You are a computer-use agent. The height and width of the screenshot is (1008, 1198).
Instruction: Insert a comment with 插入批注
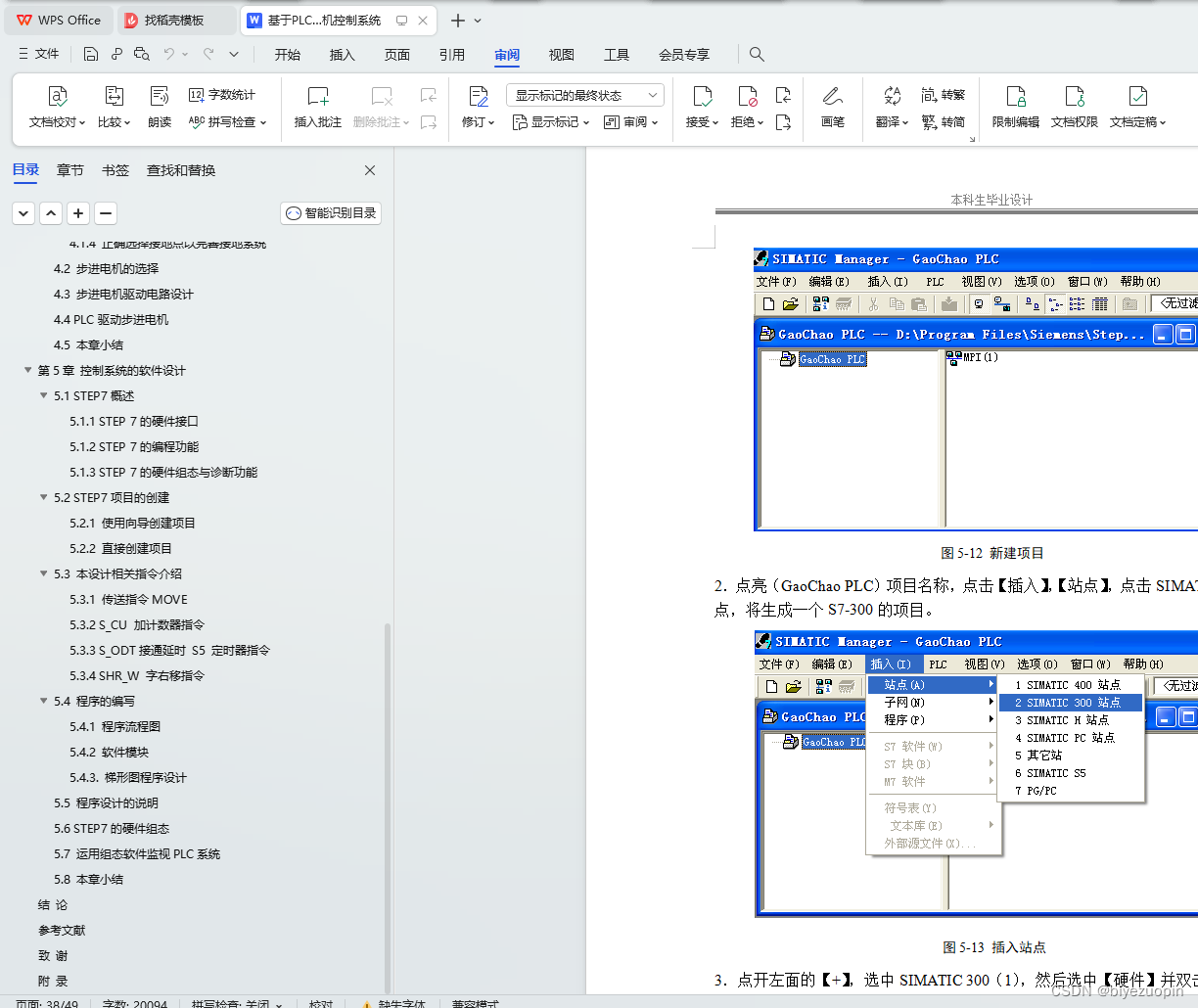point(318,107)
